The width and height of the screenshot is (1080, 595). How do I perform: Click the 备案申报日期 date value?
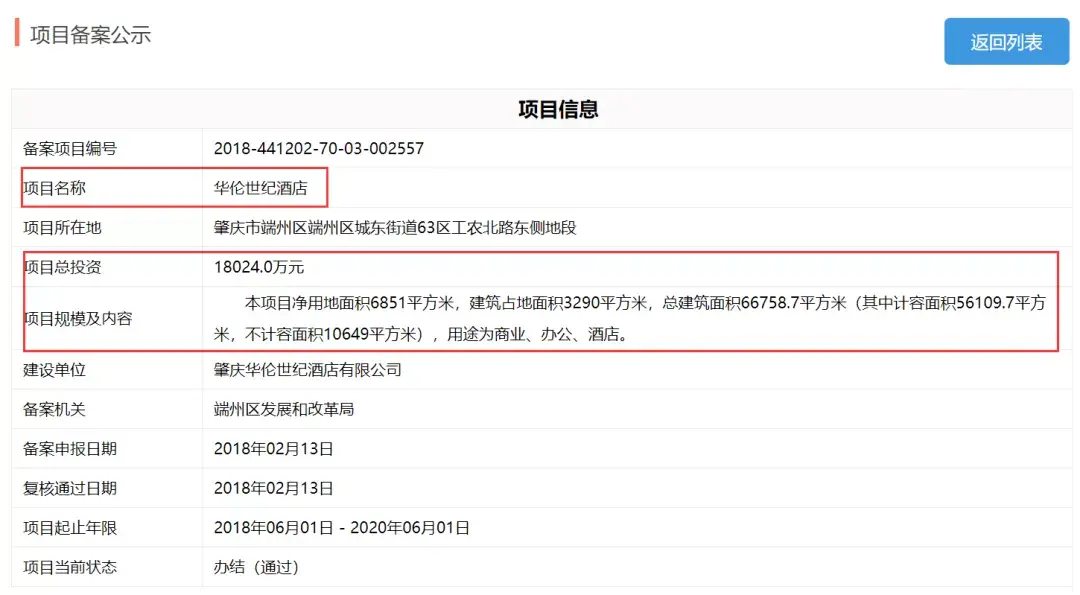pyautogui.click(x=273, y=449)
